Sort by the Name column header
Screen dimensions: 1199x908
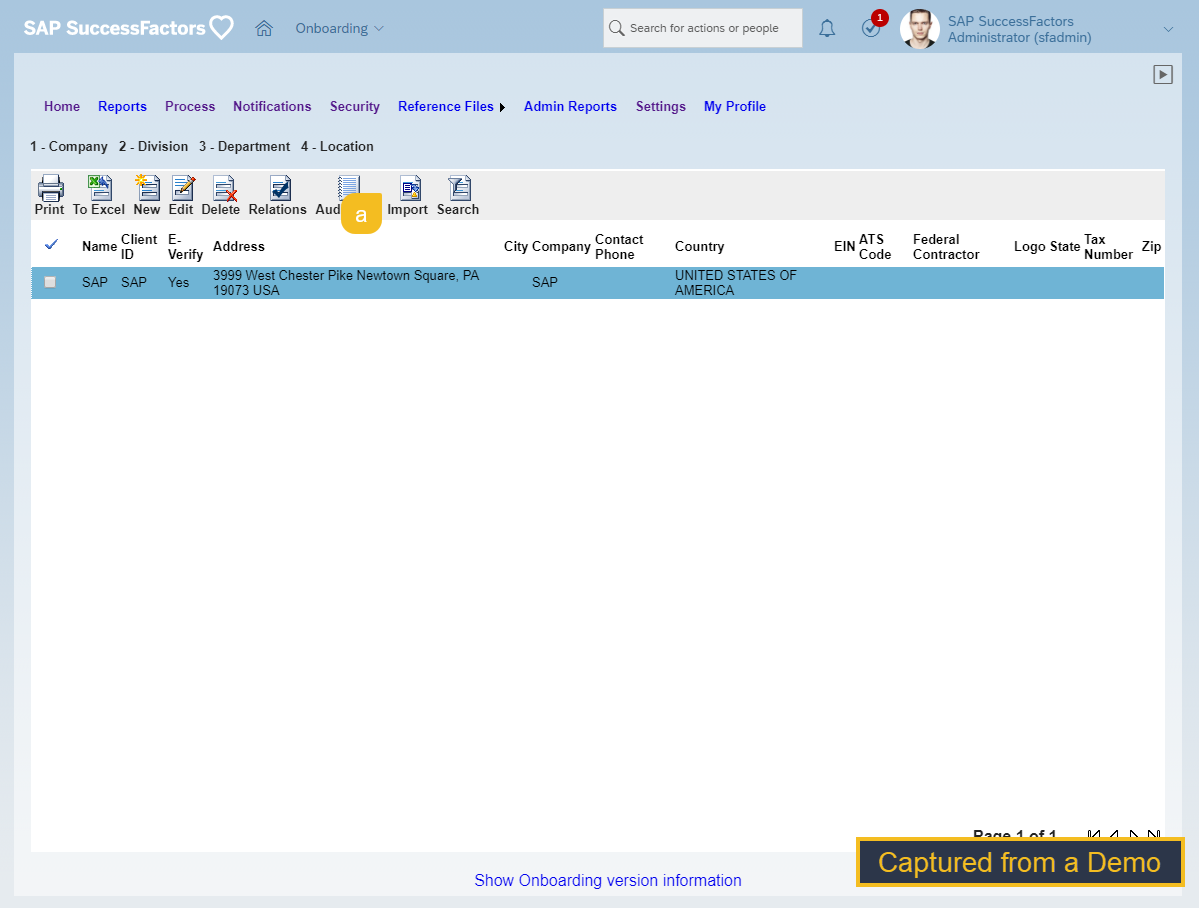(x=99, y=246)
